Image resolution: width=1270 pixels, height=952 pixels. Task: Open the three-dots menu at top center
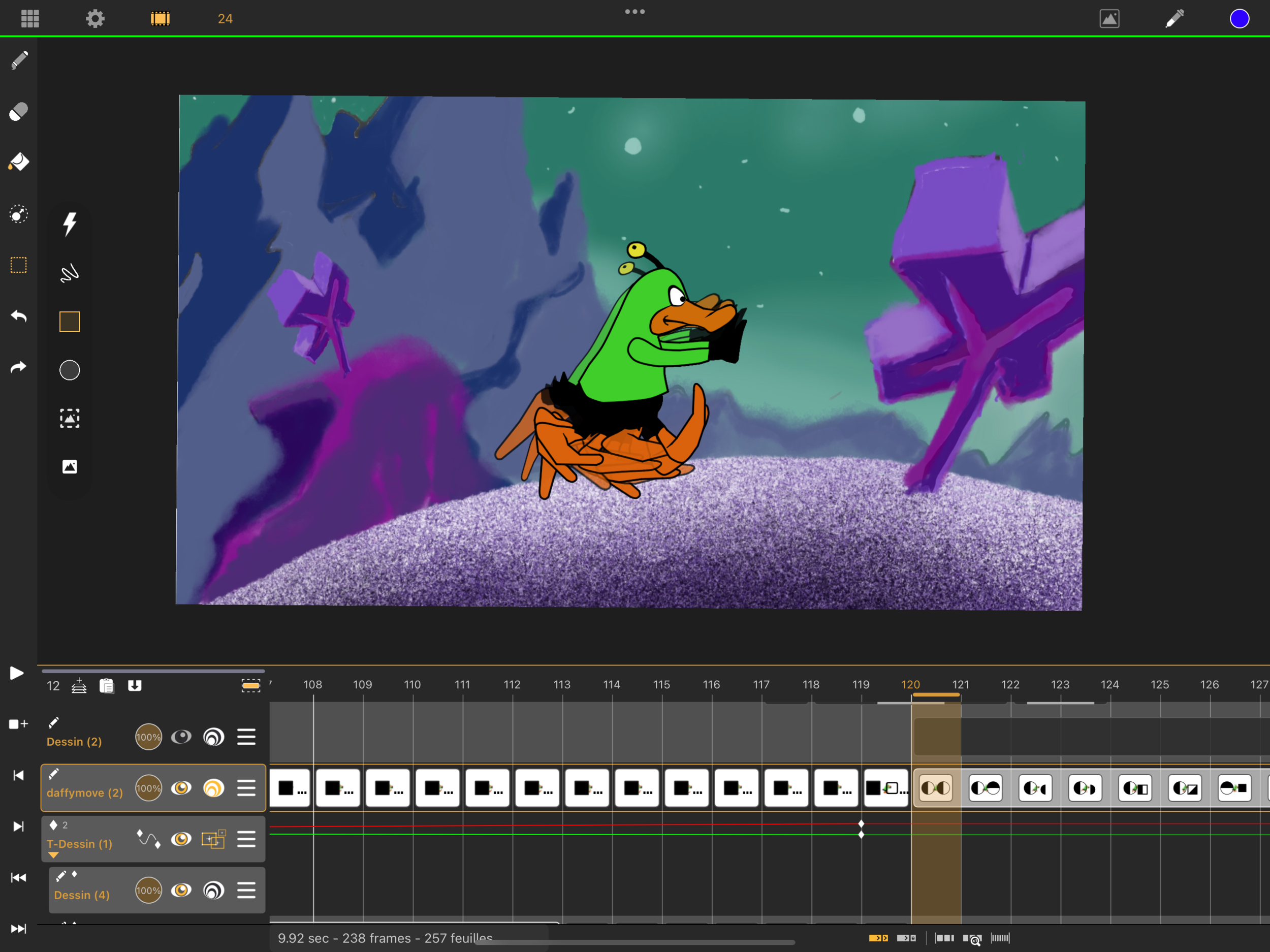[634, 12]
